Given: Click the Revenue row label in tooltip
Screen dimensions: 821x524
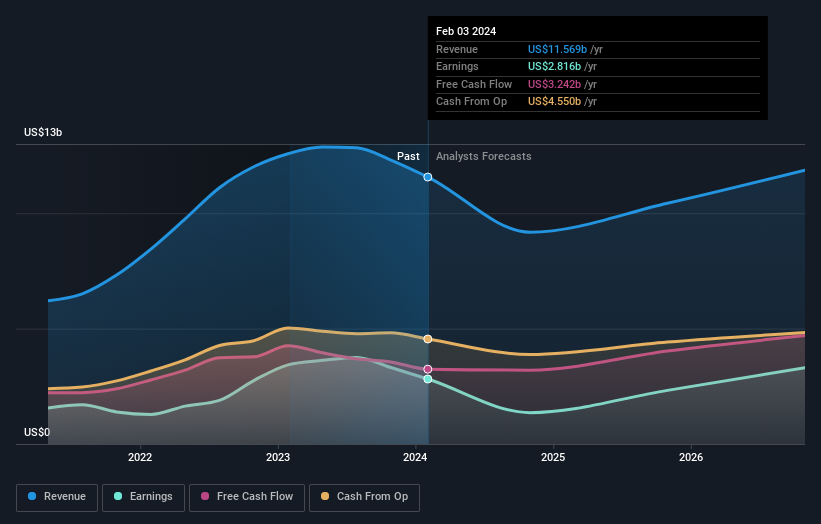Looking at the screenshot, I should [x=457, y=49].
